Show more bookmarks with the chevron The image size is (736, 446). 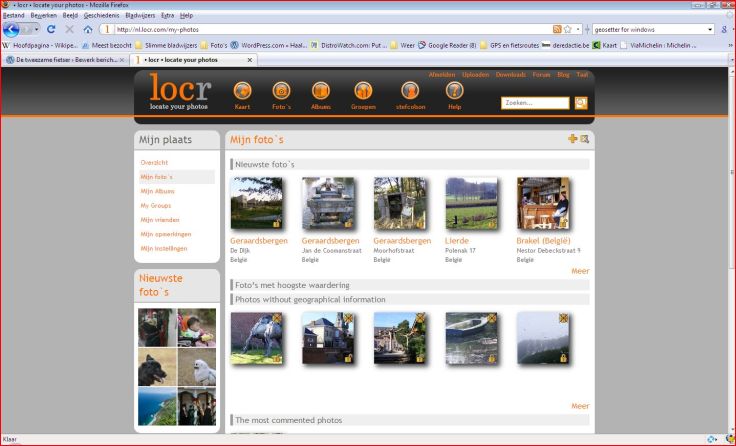[x=730, y=46]
